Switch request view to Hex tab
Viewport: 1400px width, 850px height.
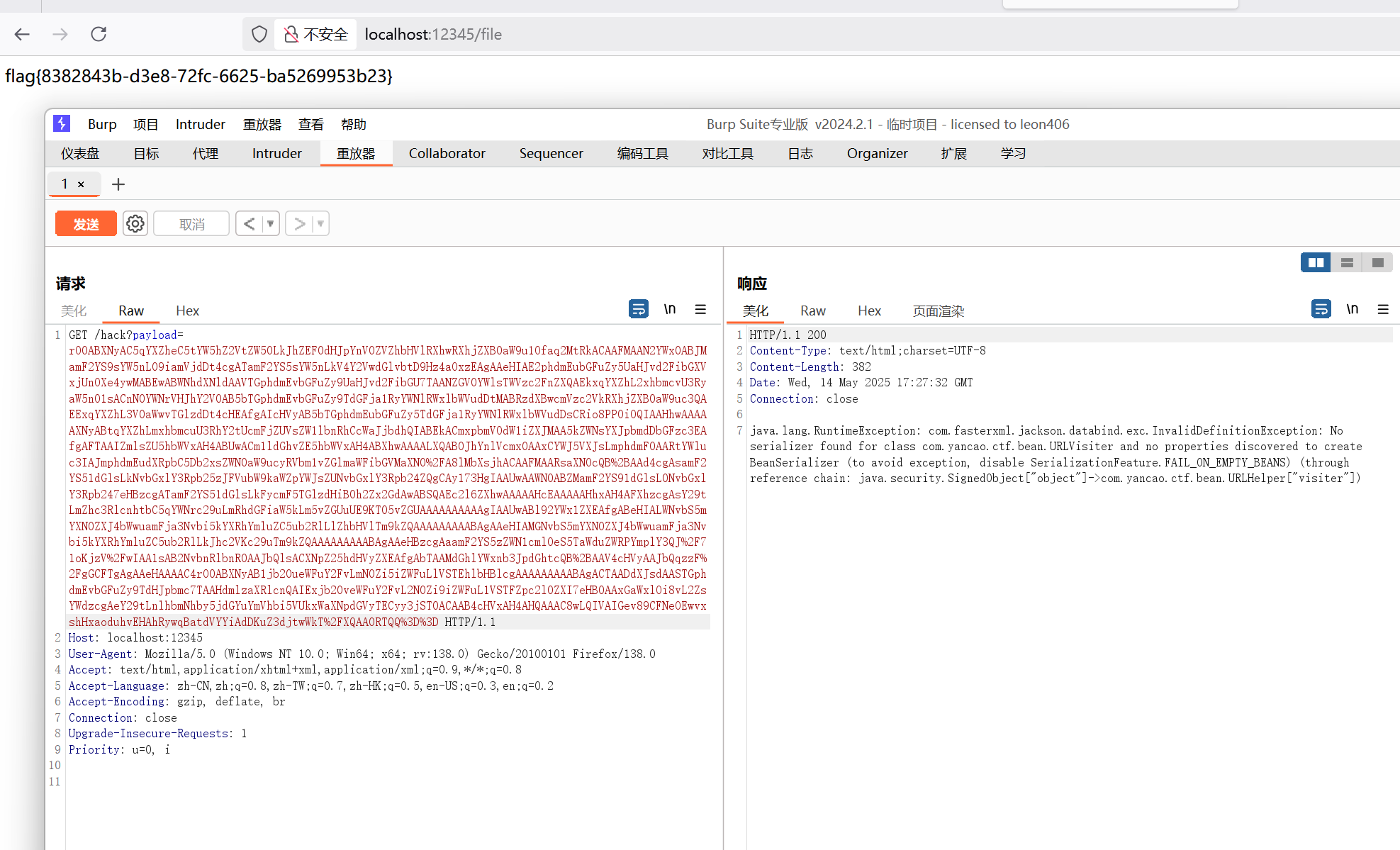click(x=187, y=311)
